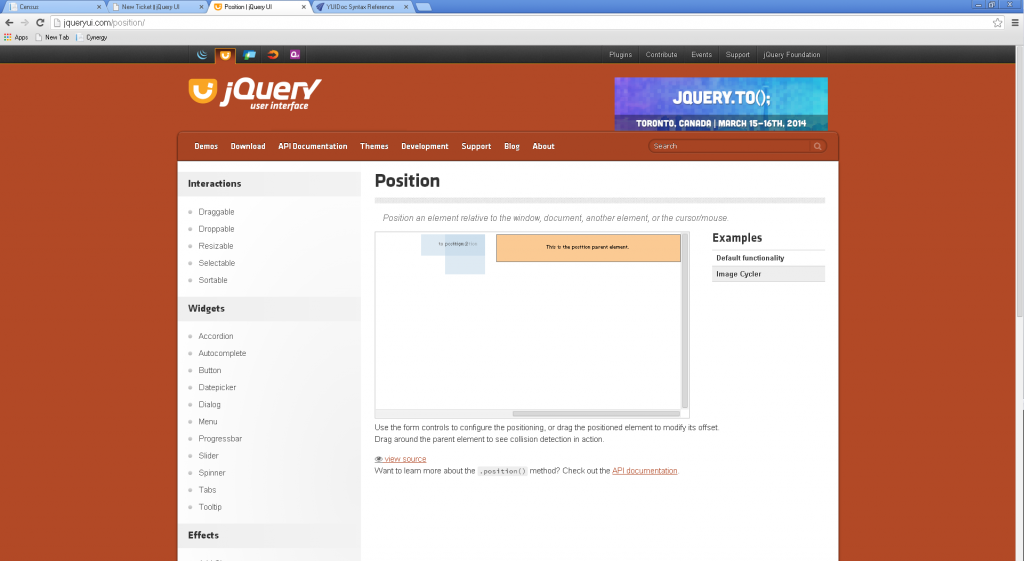Open the Sizzle site icon
This screenshot has width=1024, height=561.
click(x=272, y=55)
